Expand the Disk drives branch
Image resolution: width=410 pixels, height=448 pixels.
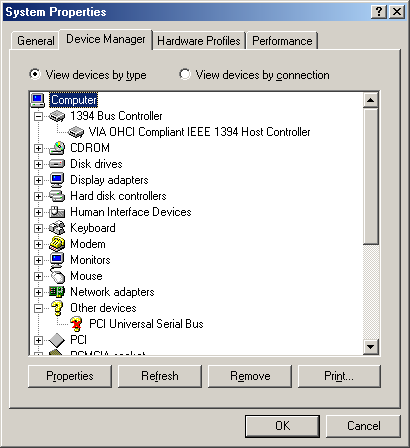tap(39, 164)
